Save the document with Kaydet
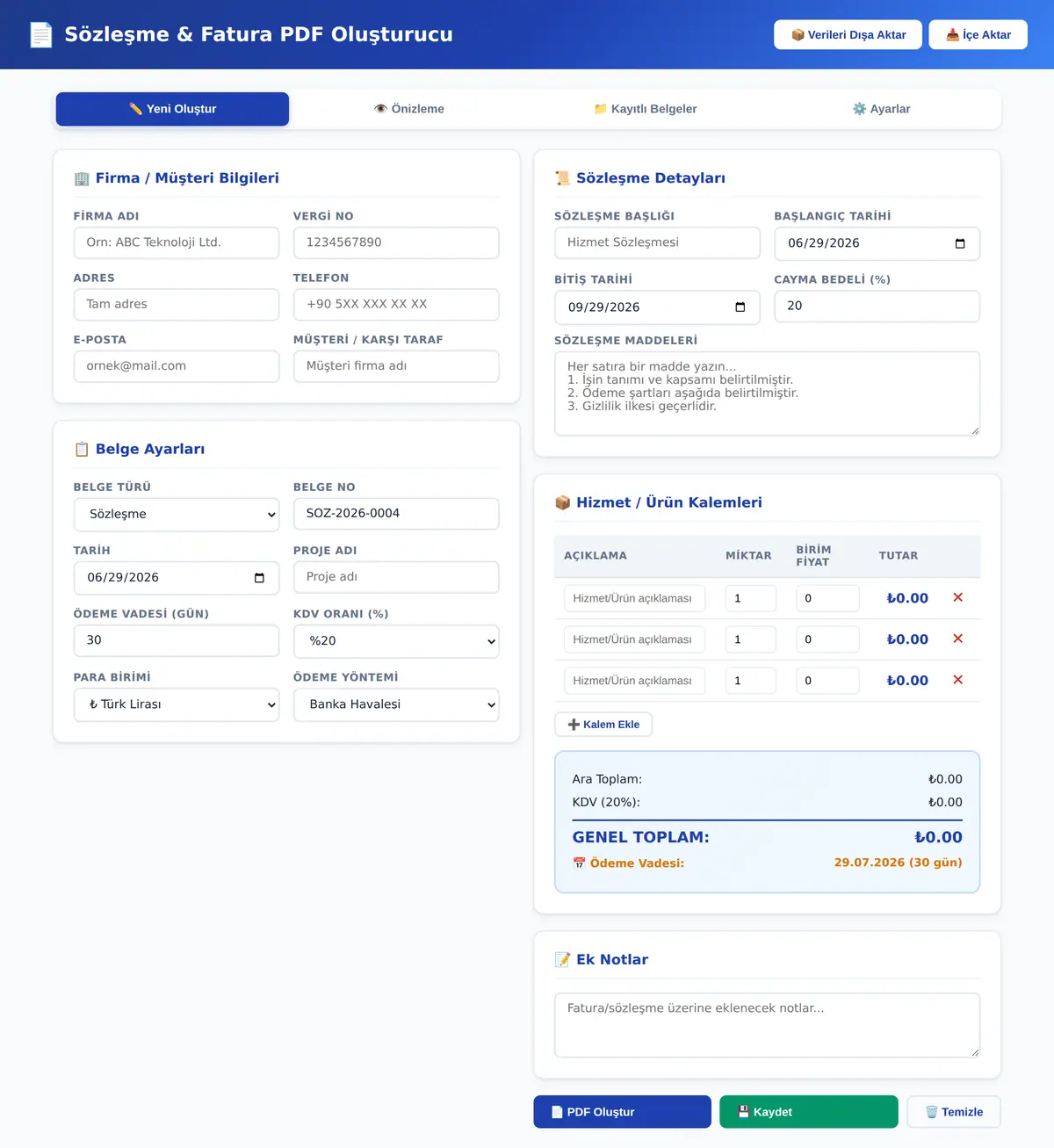This screenshot has height=1148, width=1054. [808, 1112]
